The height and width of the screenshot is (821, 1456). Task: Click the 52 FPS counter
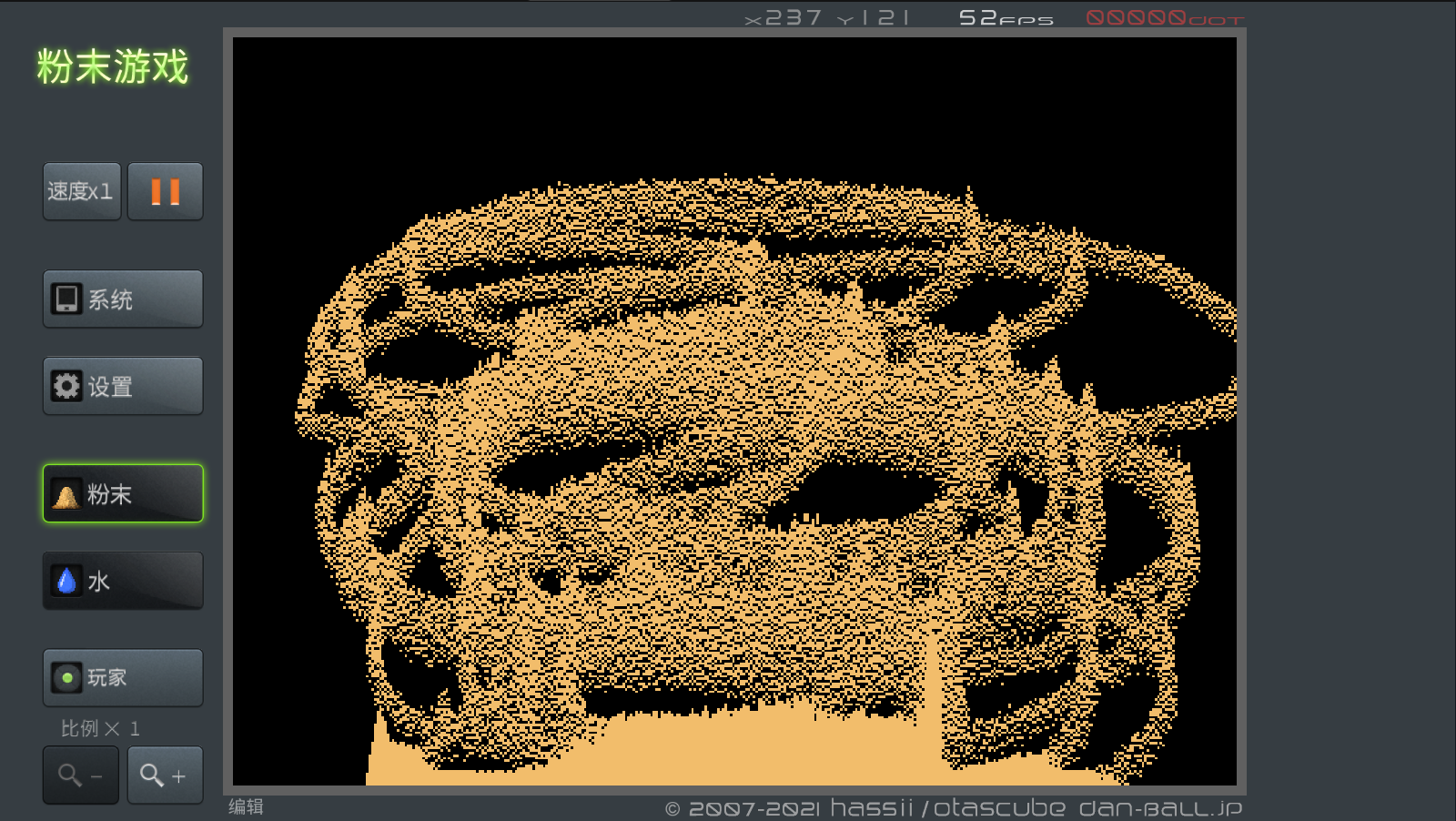1006,18
